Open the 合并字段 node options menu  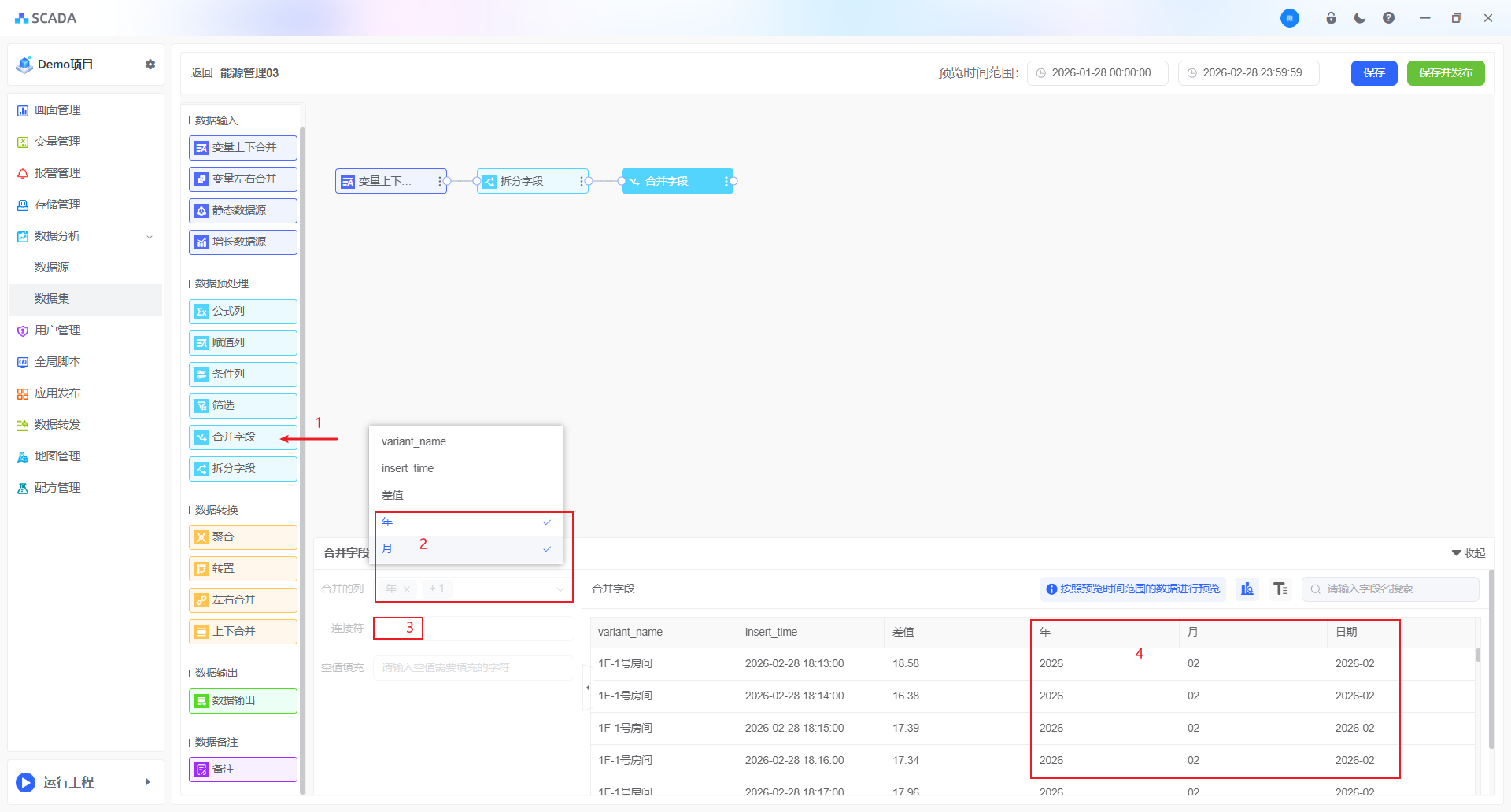[x=726, y=181]
